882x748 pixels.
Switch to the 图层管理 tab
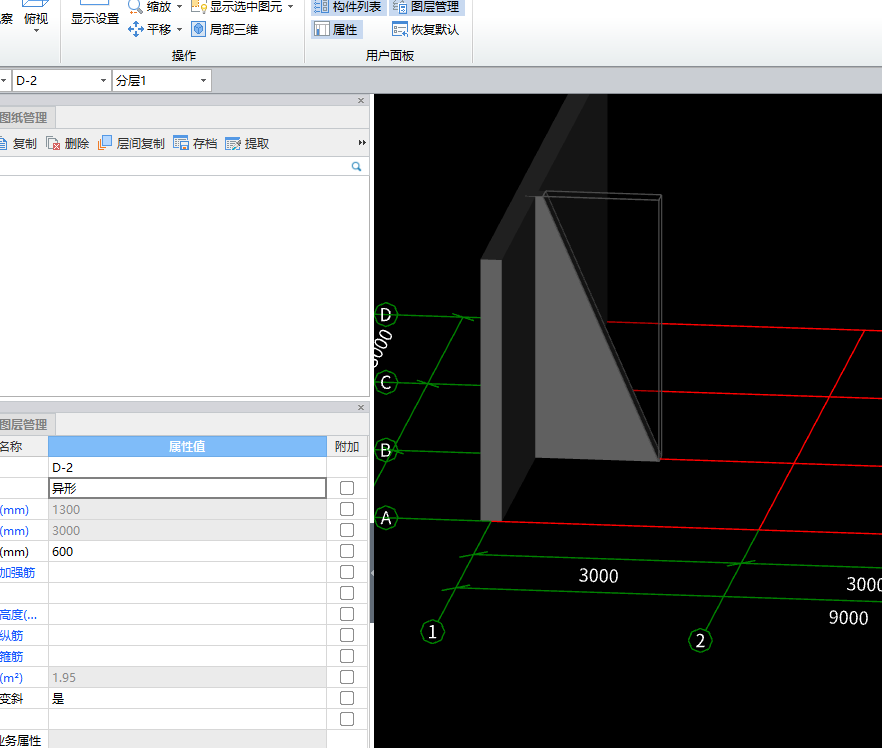(x=24, y=425)
